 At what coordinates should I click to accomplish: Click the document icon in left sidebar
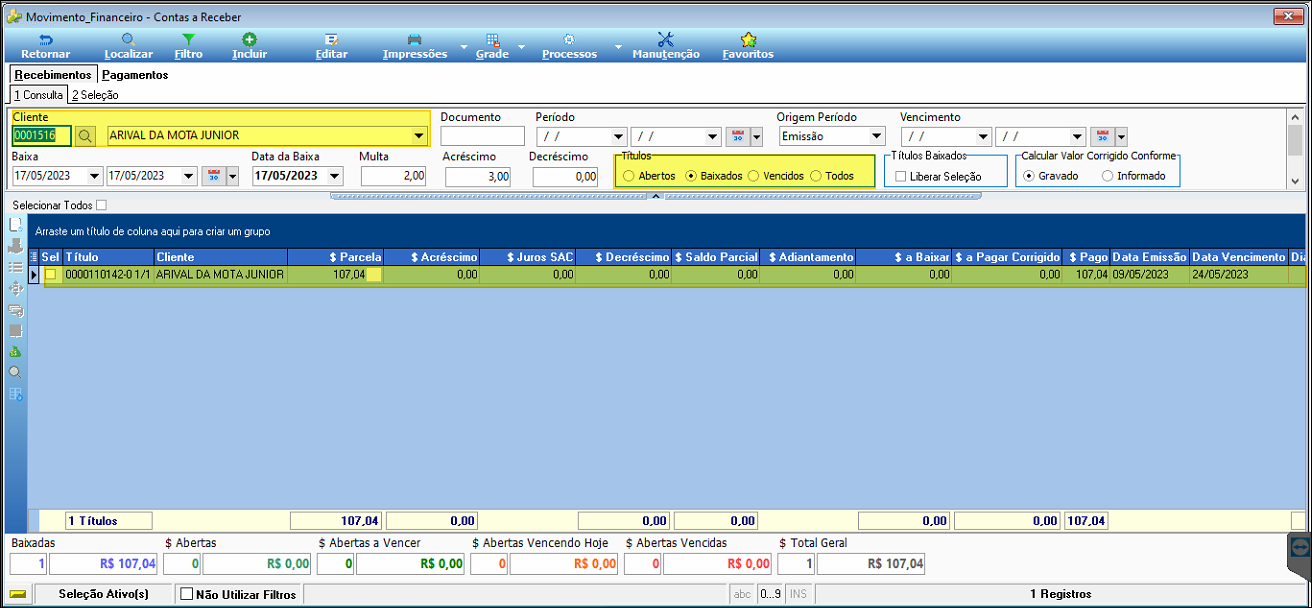(x=15, y=225)
